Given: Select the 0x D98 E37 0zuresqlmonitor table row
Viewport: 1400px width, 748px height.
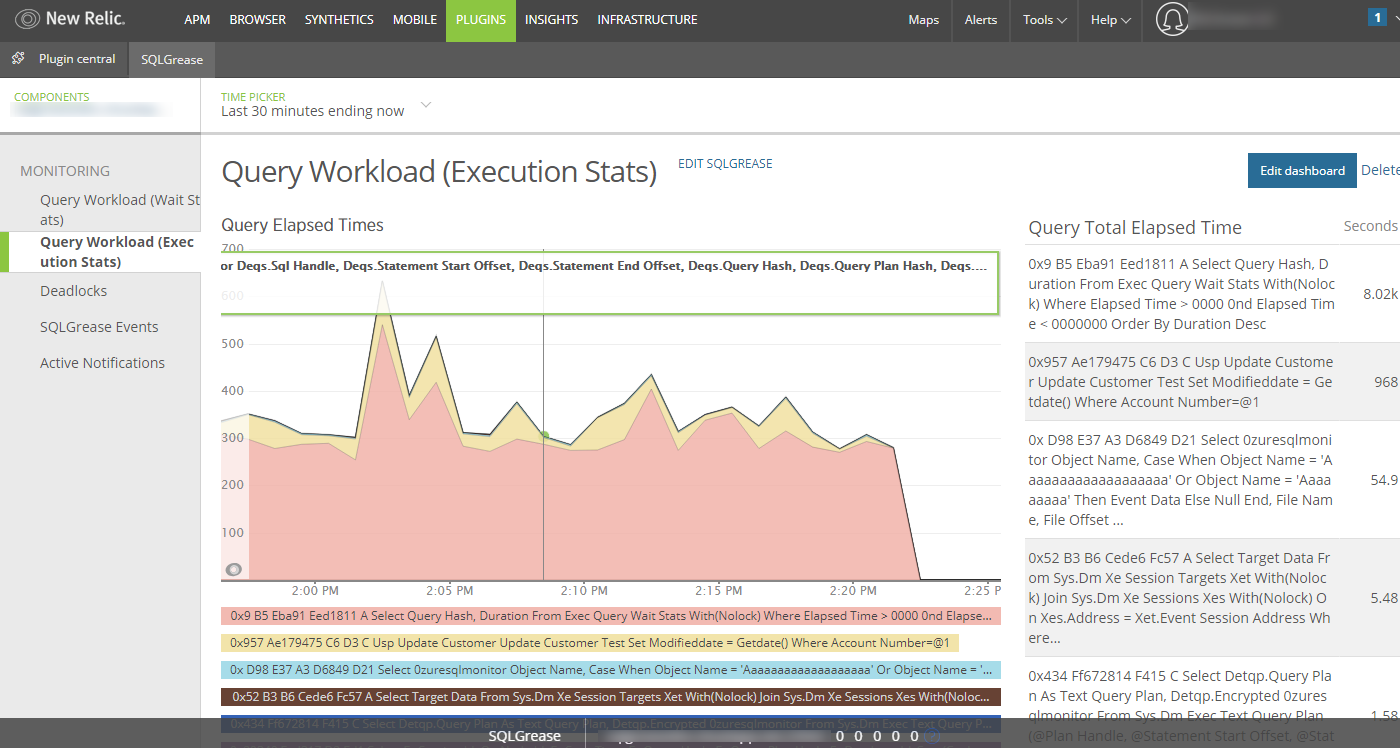Looking at the screenshot, I should point(1212,480).
